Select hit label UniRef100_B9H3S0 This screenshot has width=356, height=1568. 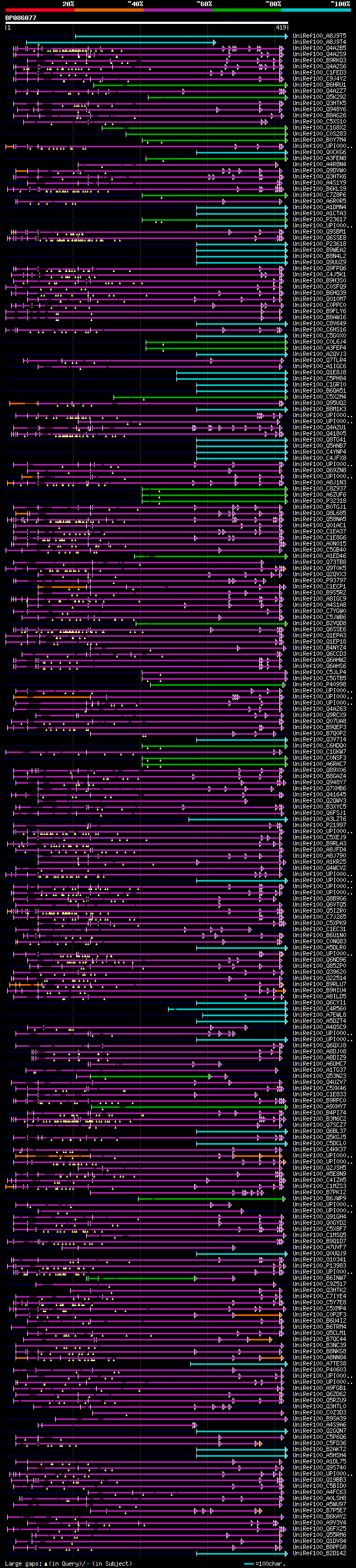319,280
